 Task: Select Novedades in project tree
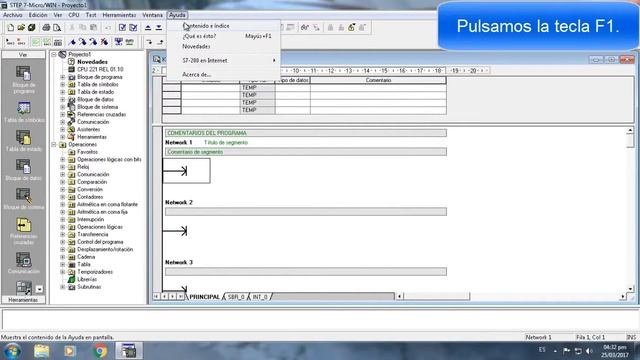click(92, 62)
